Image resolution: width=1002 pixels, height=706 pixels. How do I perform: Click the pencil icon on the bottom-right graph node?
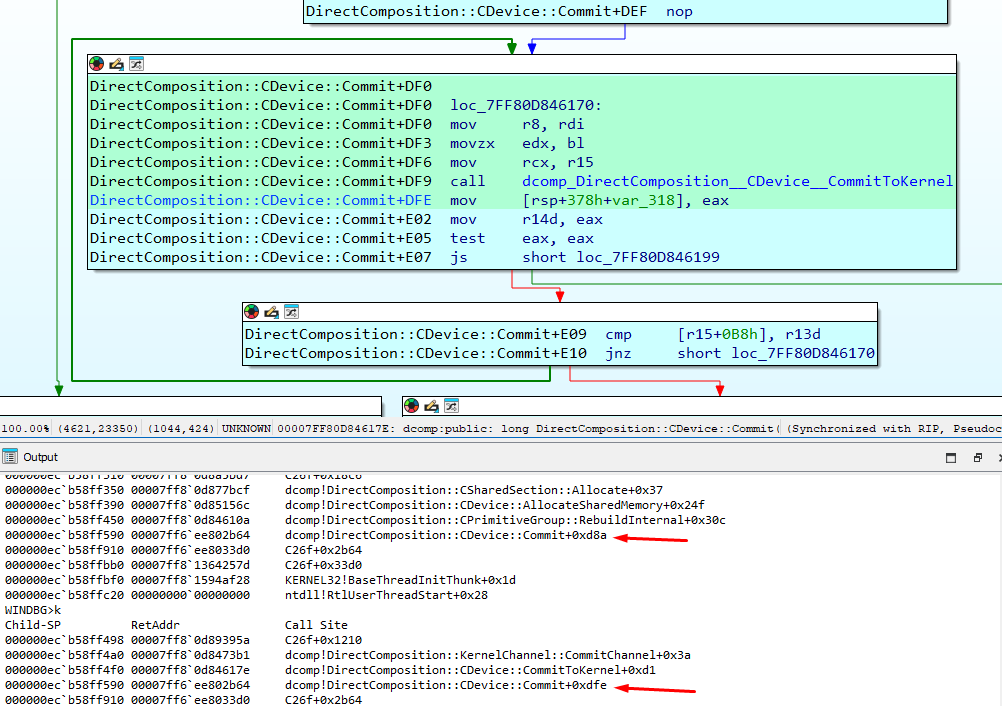[431, 405]
